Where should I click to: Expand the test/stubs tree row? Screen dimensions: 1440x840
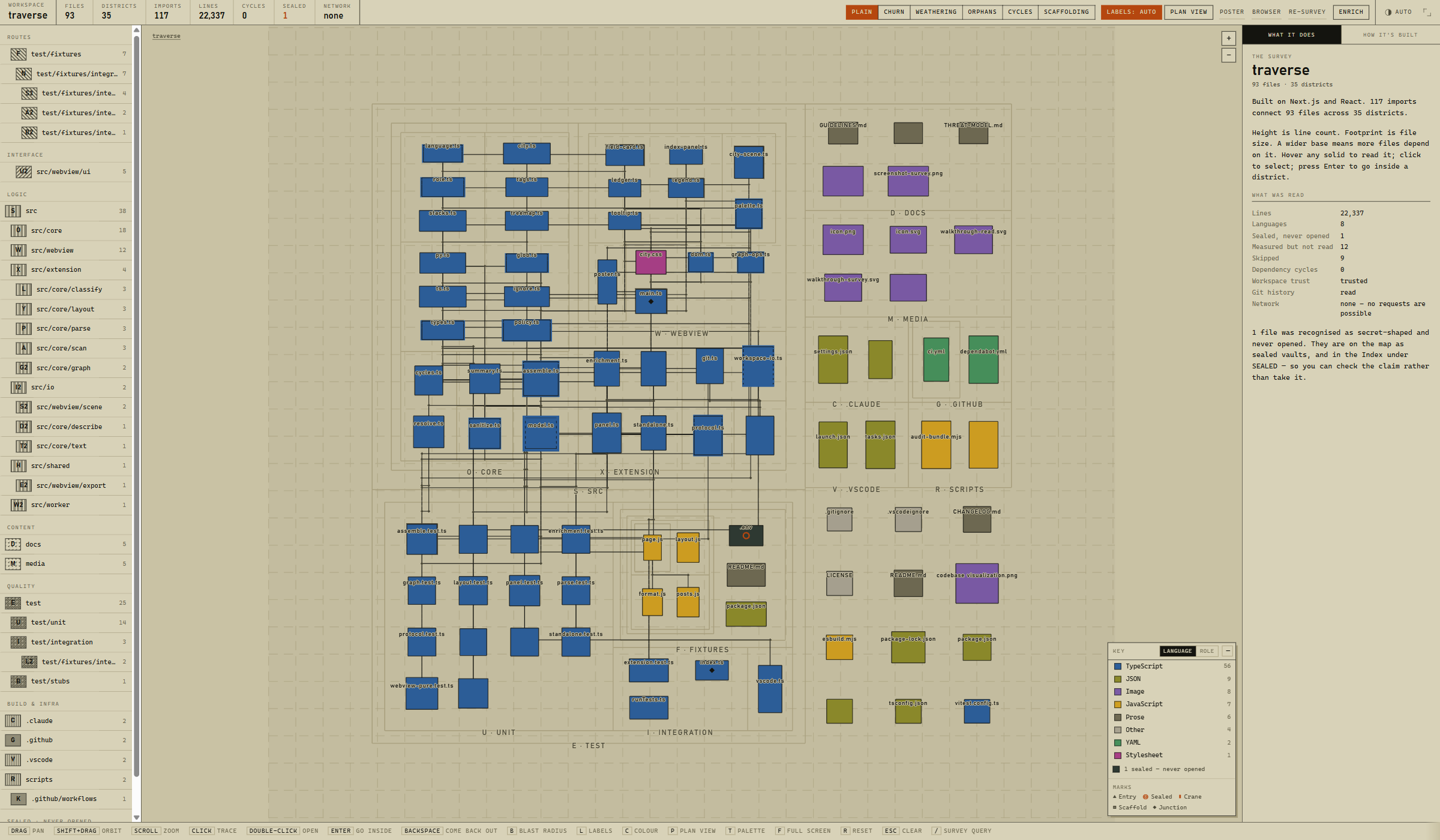[x=66, y=682]
